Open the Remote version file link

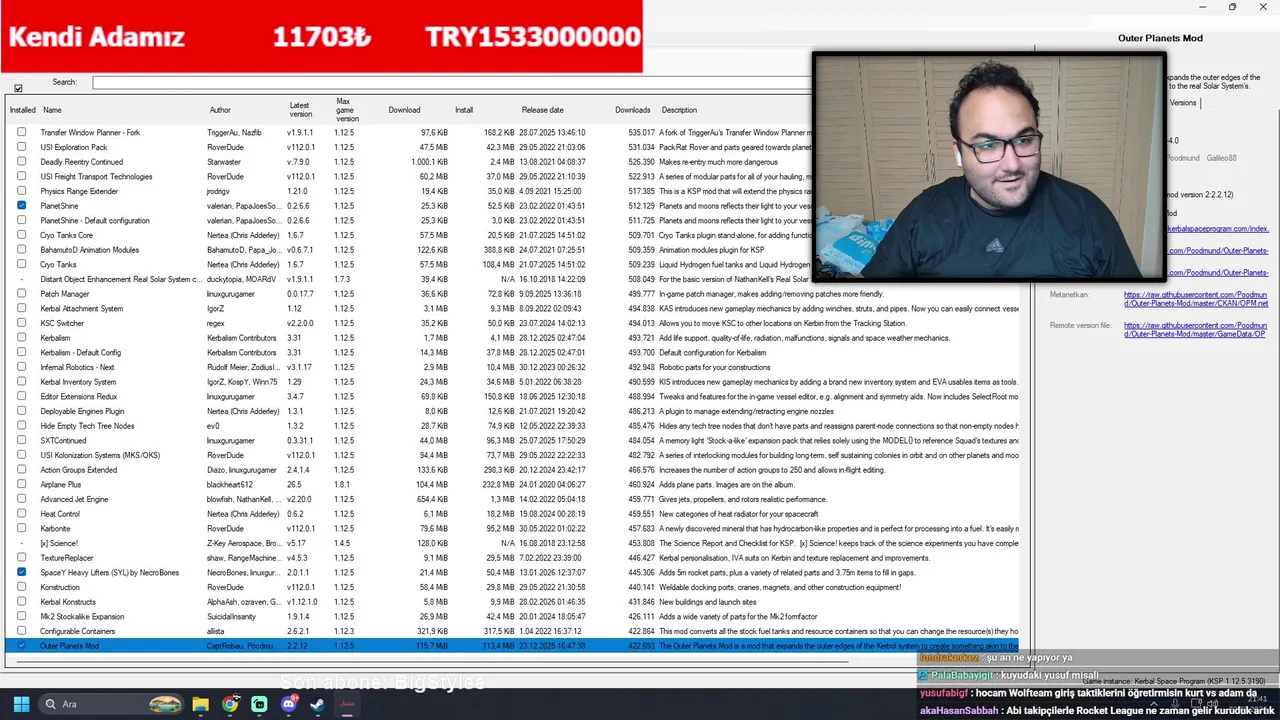[x=1196, y=329]
